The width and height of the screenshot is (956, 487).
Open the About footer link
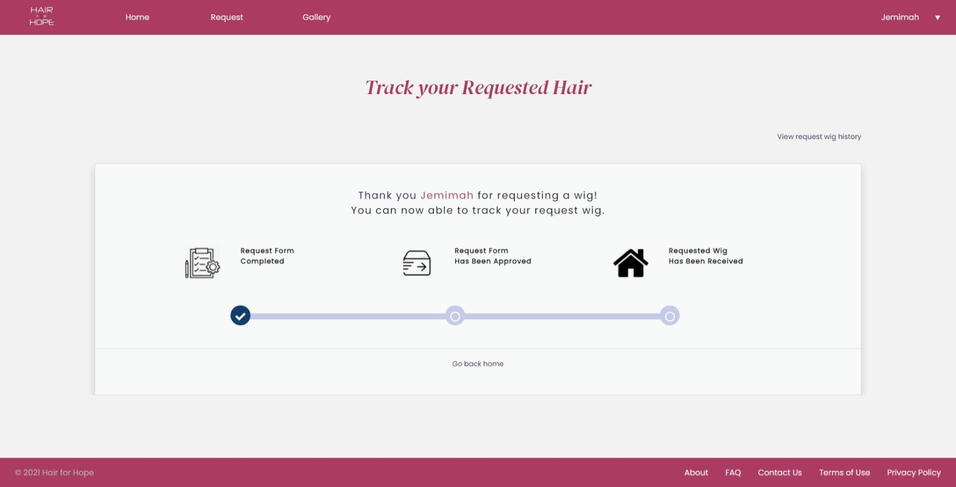[696, 473]
